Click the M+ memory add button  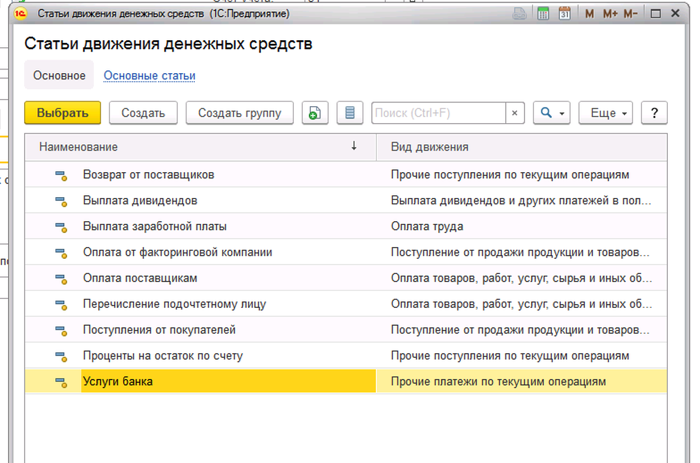[x=610, y=14]
